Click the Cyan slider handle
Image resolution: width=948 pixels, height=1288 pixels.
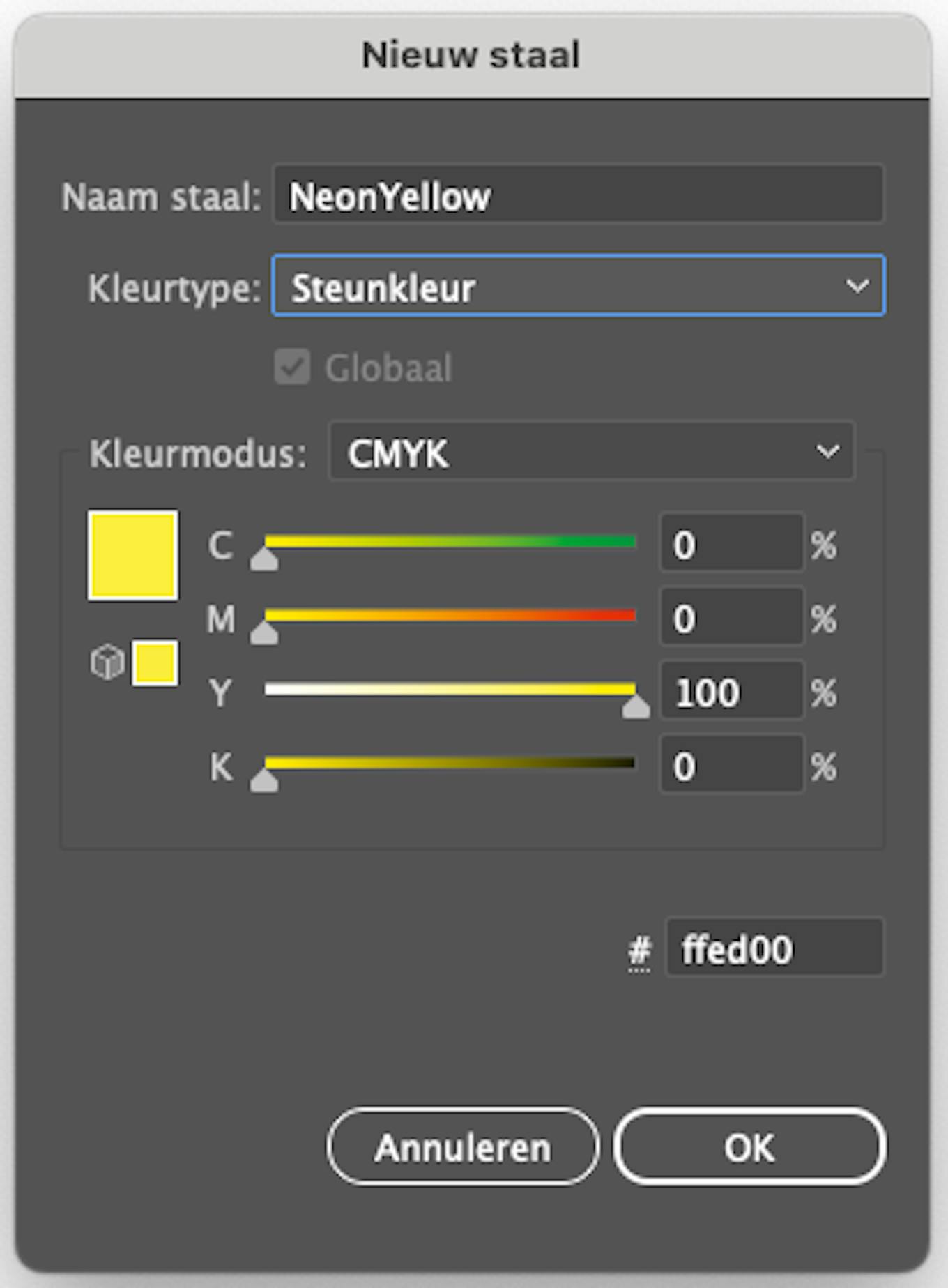point(264,559)
